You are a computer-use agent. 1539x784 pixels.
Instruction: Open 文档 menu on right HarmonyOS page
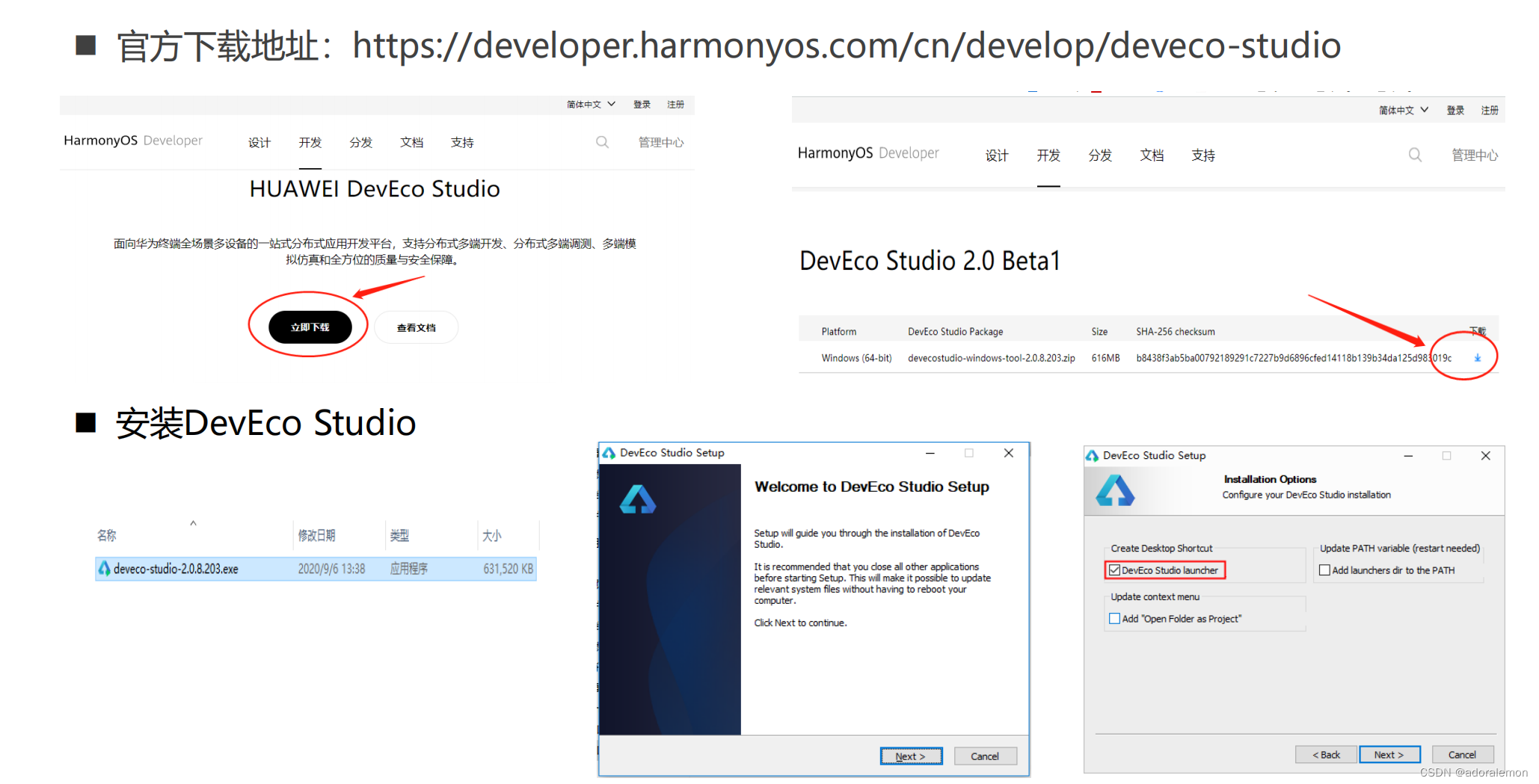(x=1152, y=155)
